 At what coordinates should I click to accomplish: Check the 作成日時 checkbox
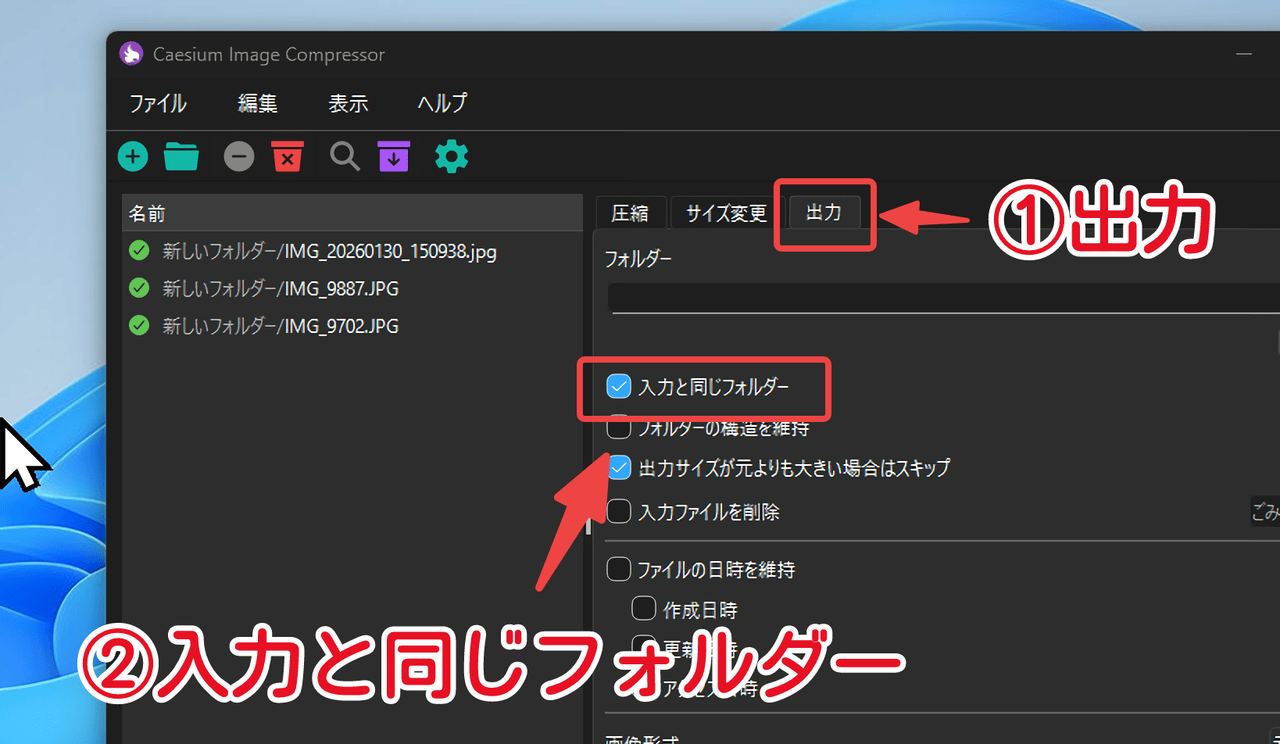[643, 609]
